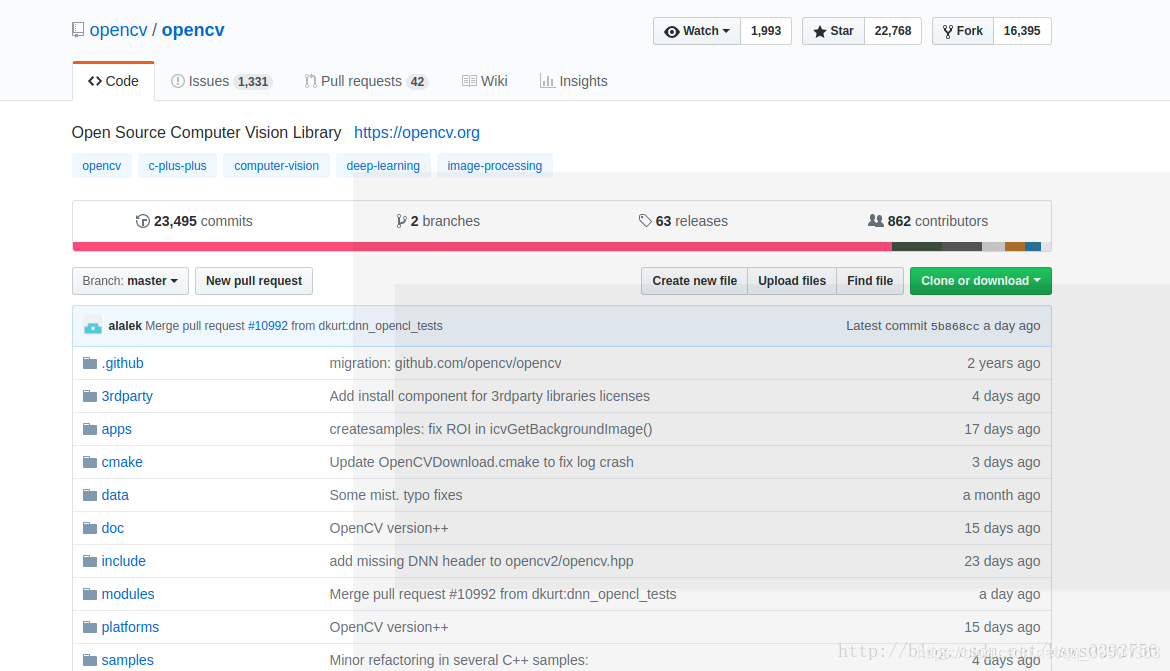Click the opencv topic tag

tap(101, 166)
